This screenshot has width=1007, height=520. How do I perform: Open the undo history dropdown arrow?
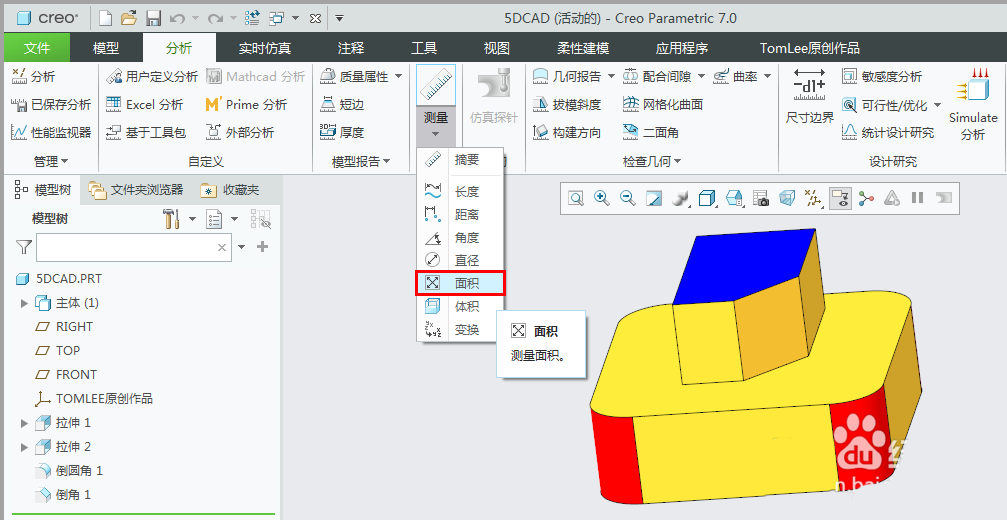pos(195,19)
